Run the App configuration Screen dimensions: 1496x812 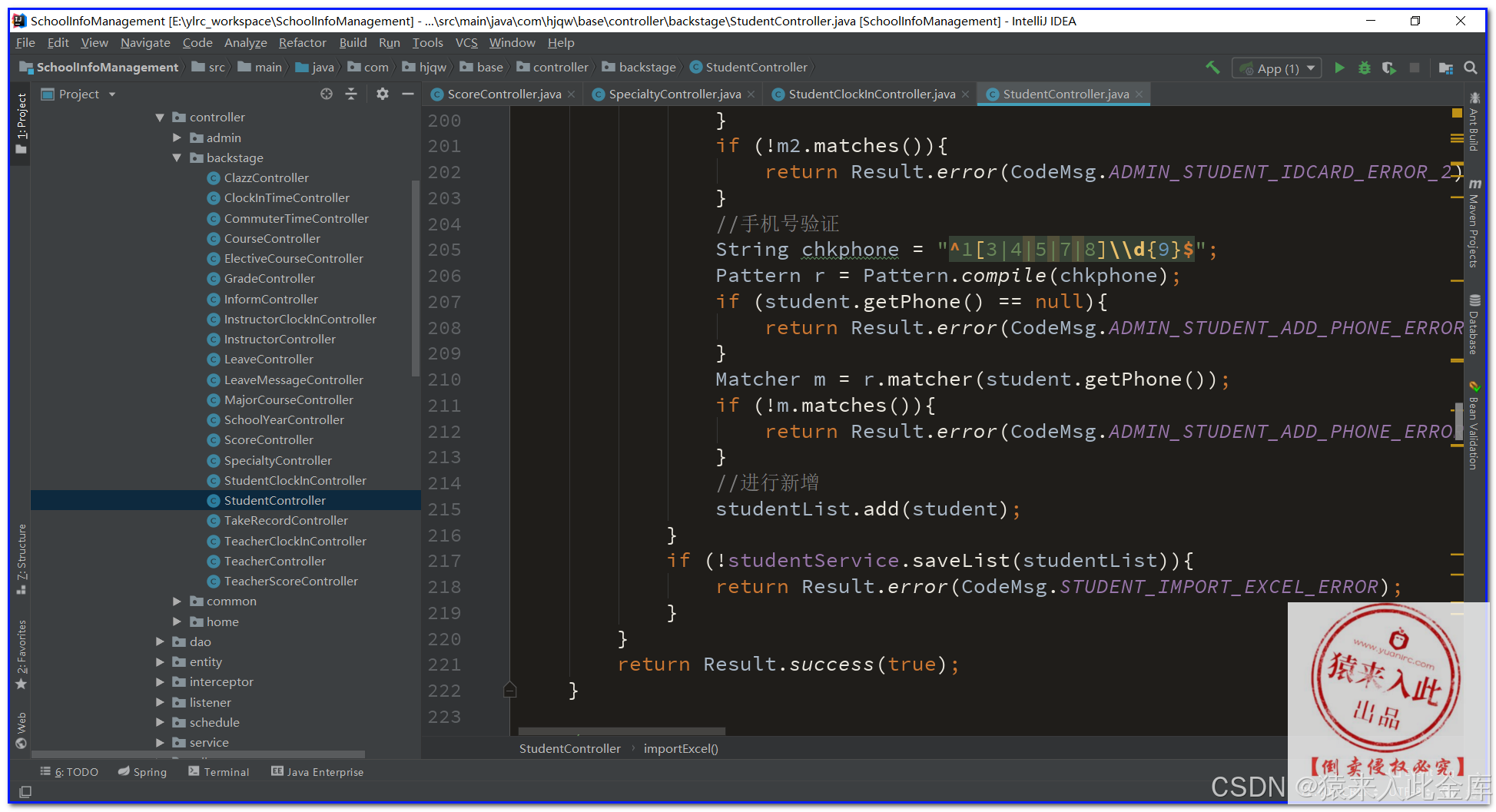(x=1339, y=68)
